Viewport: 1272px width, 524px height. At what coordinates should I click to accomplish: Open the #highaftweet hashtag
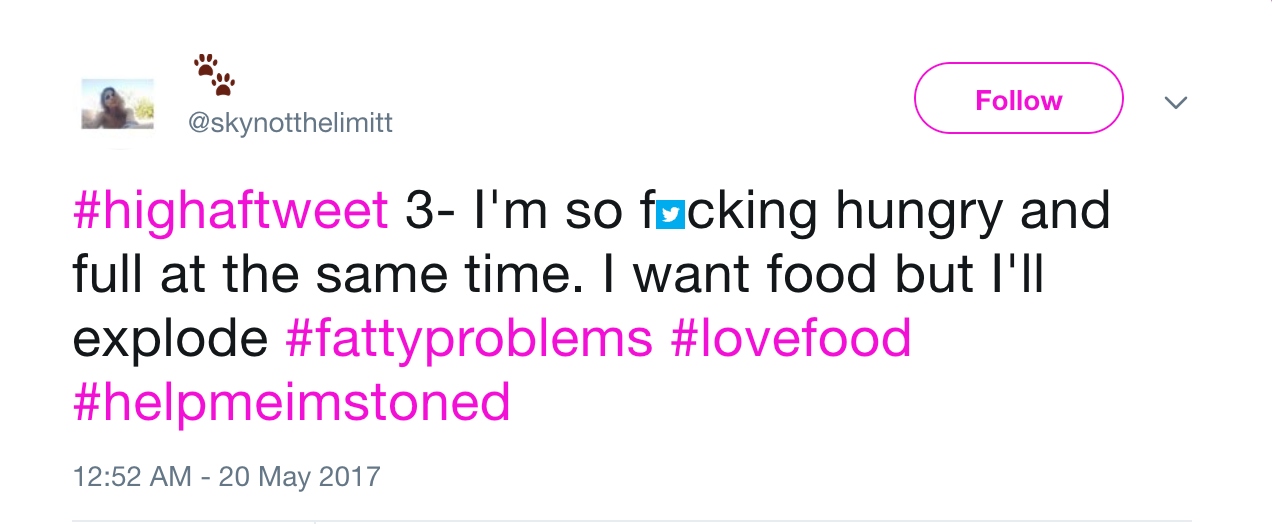tap(230, 212)
